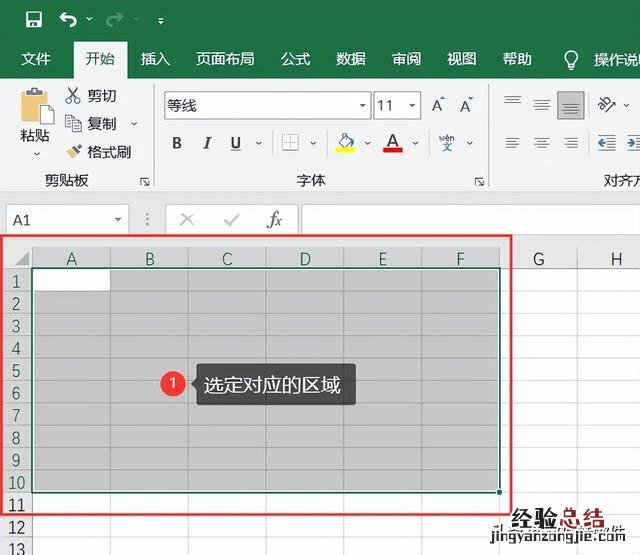Click the Format Painter brush icon
The width and height of the screenshot is (640, 555).
tap(73, 152)
